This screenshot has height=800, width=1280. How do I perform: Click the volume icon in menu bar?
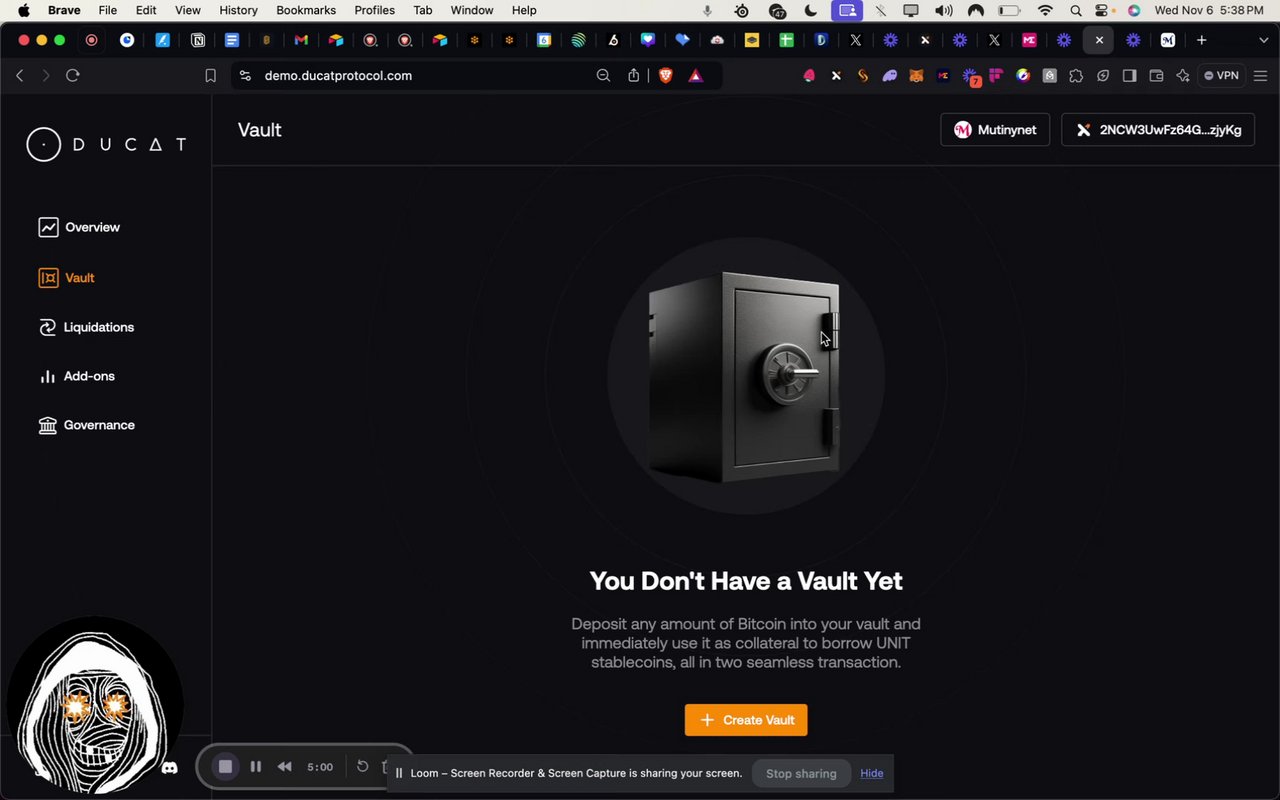click(x=943, y=10)
